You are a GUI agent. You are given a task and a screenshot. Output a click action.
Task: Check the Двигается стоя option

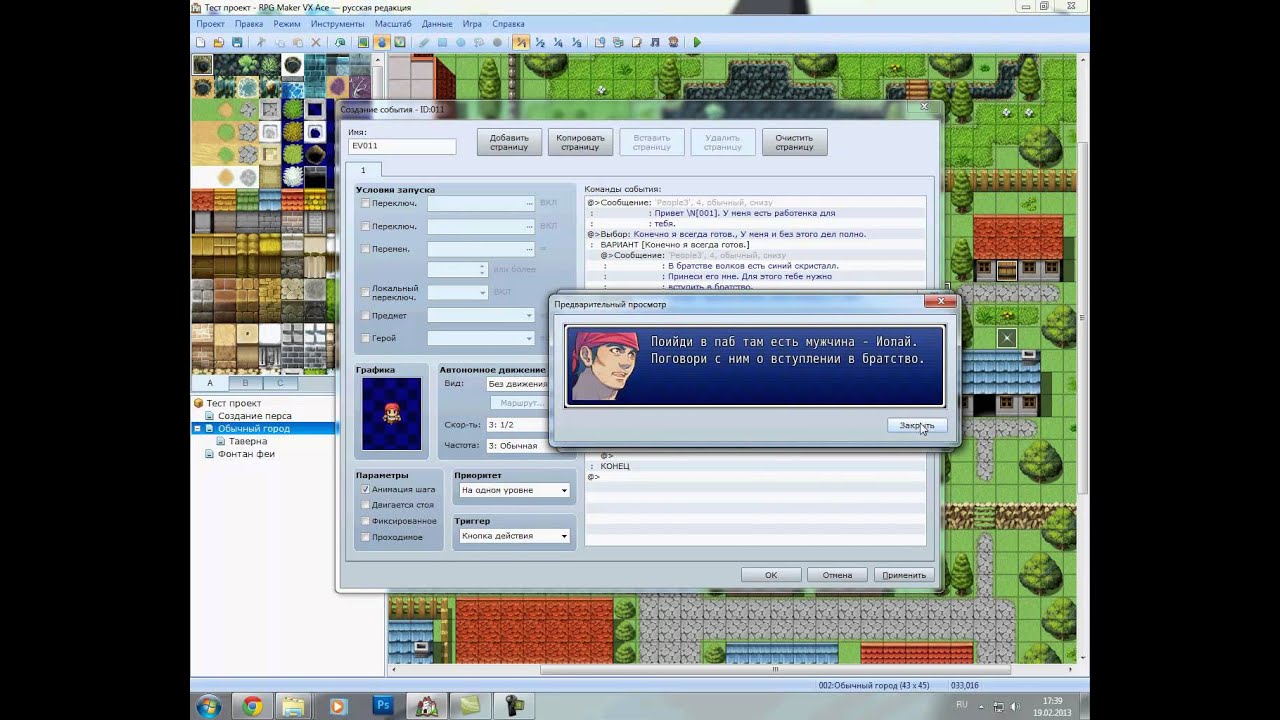365,505
